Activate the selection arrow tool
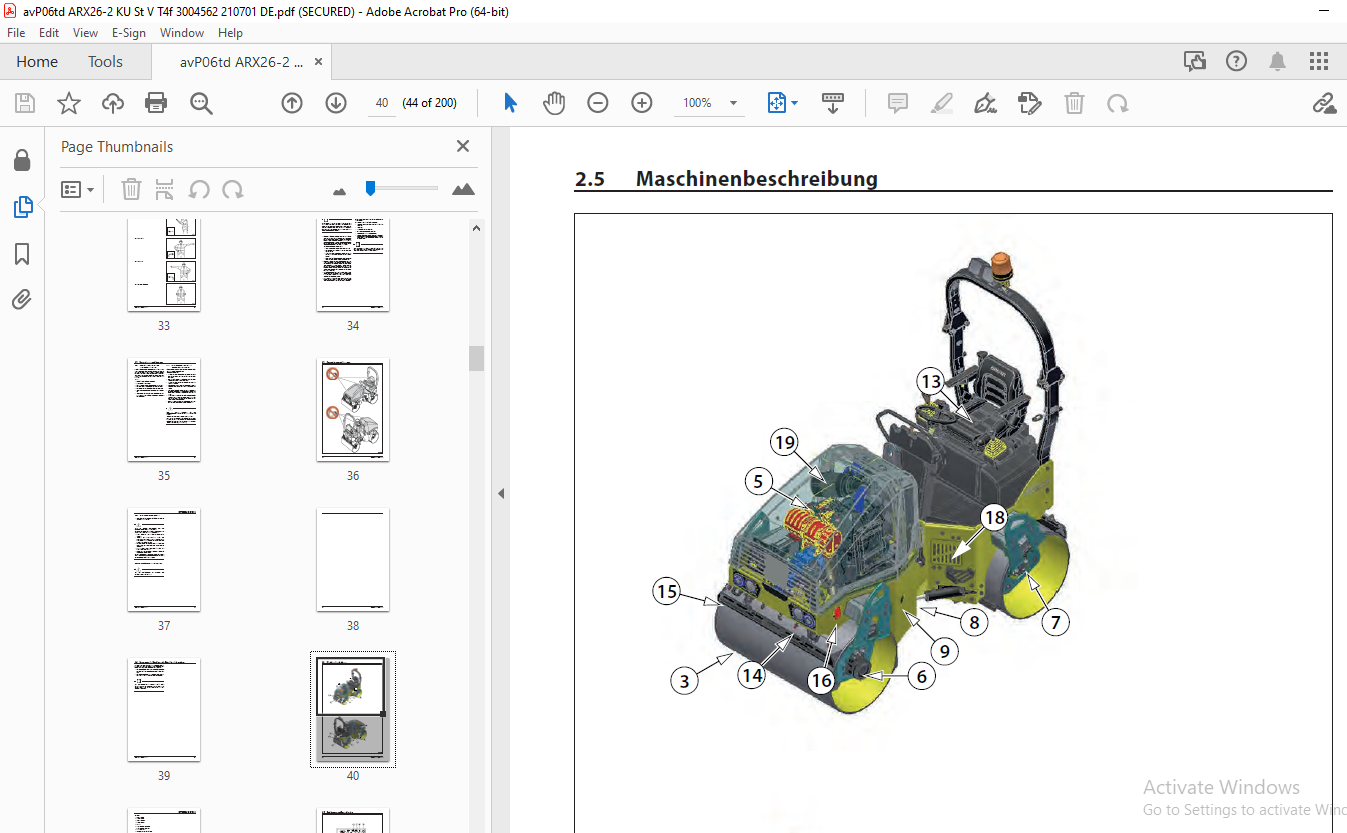Image resolution: width=1347 pixels, height=833 pixels. 510,103
